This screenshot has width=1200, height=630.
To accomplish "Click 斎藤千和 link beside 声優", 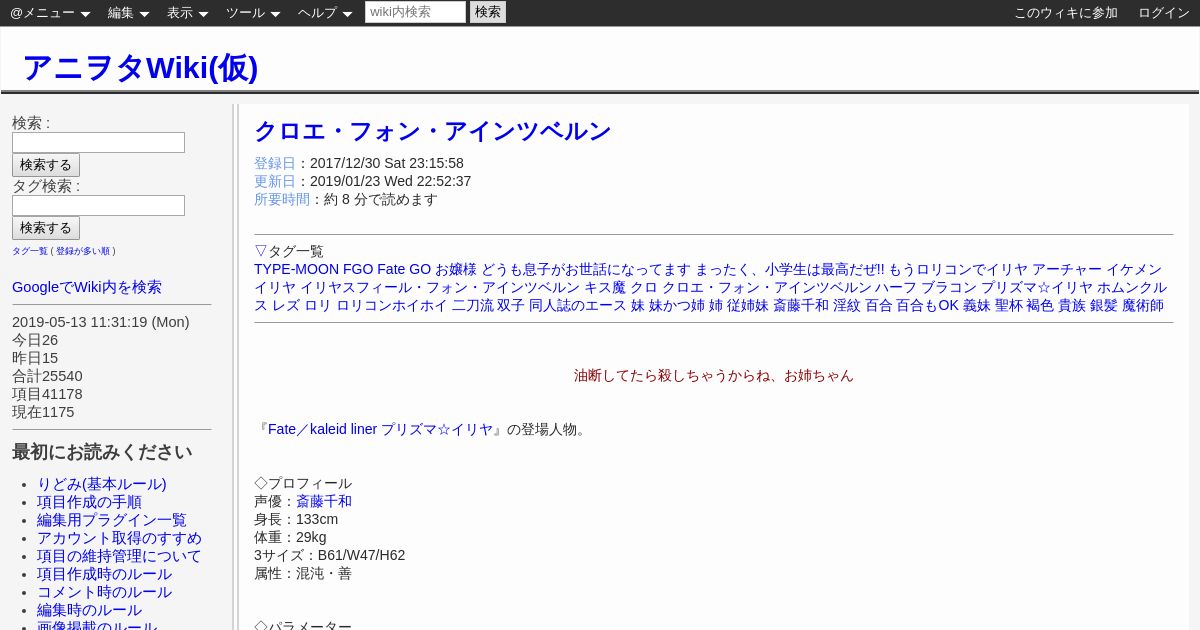I will [x=324, y=501].
